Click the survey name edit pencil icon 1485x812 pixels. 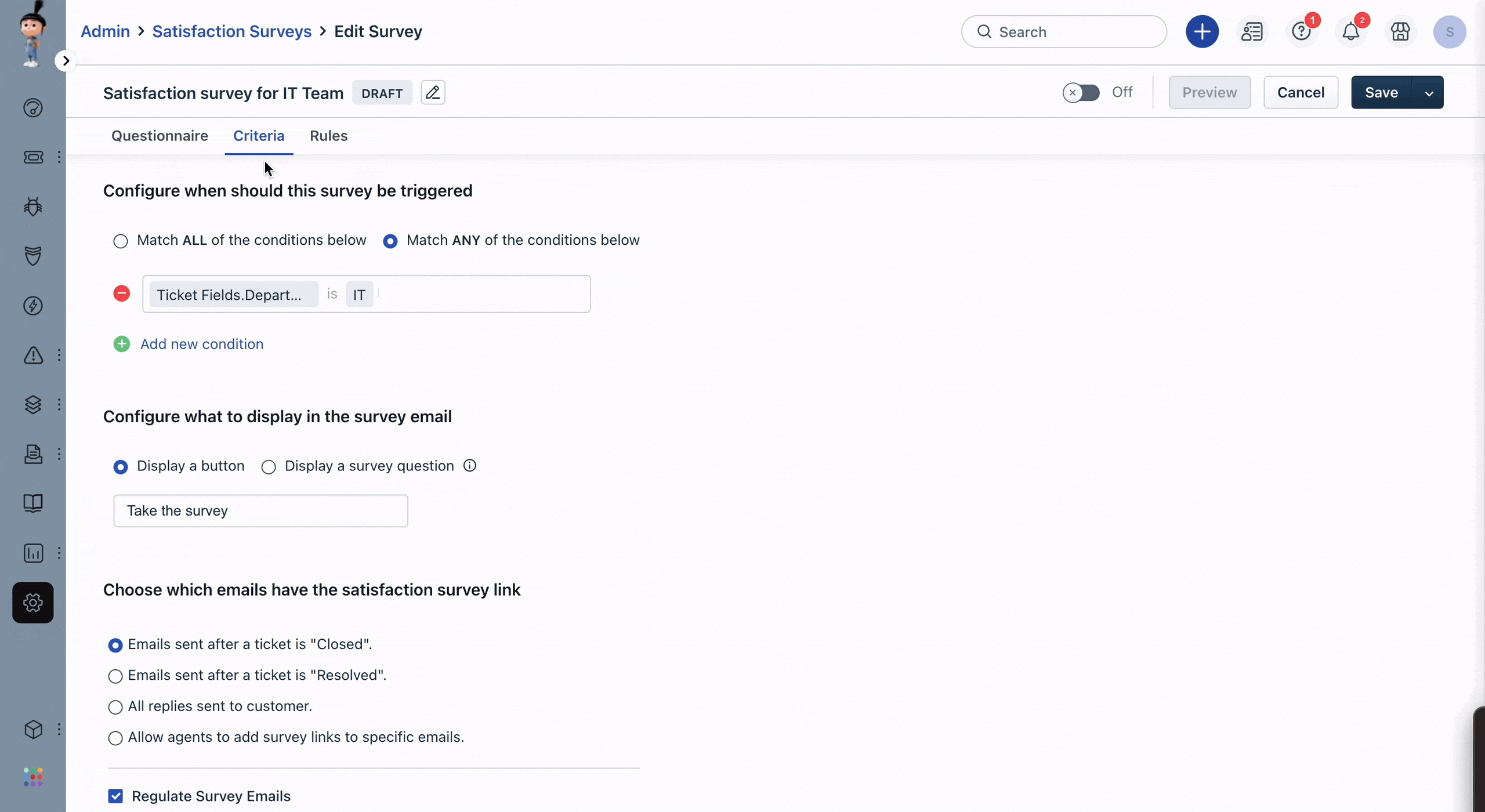(x=433, y=93)
